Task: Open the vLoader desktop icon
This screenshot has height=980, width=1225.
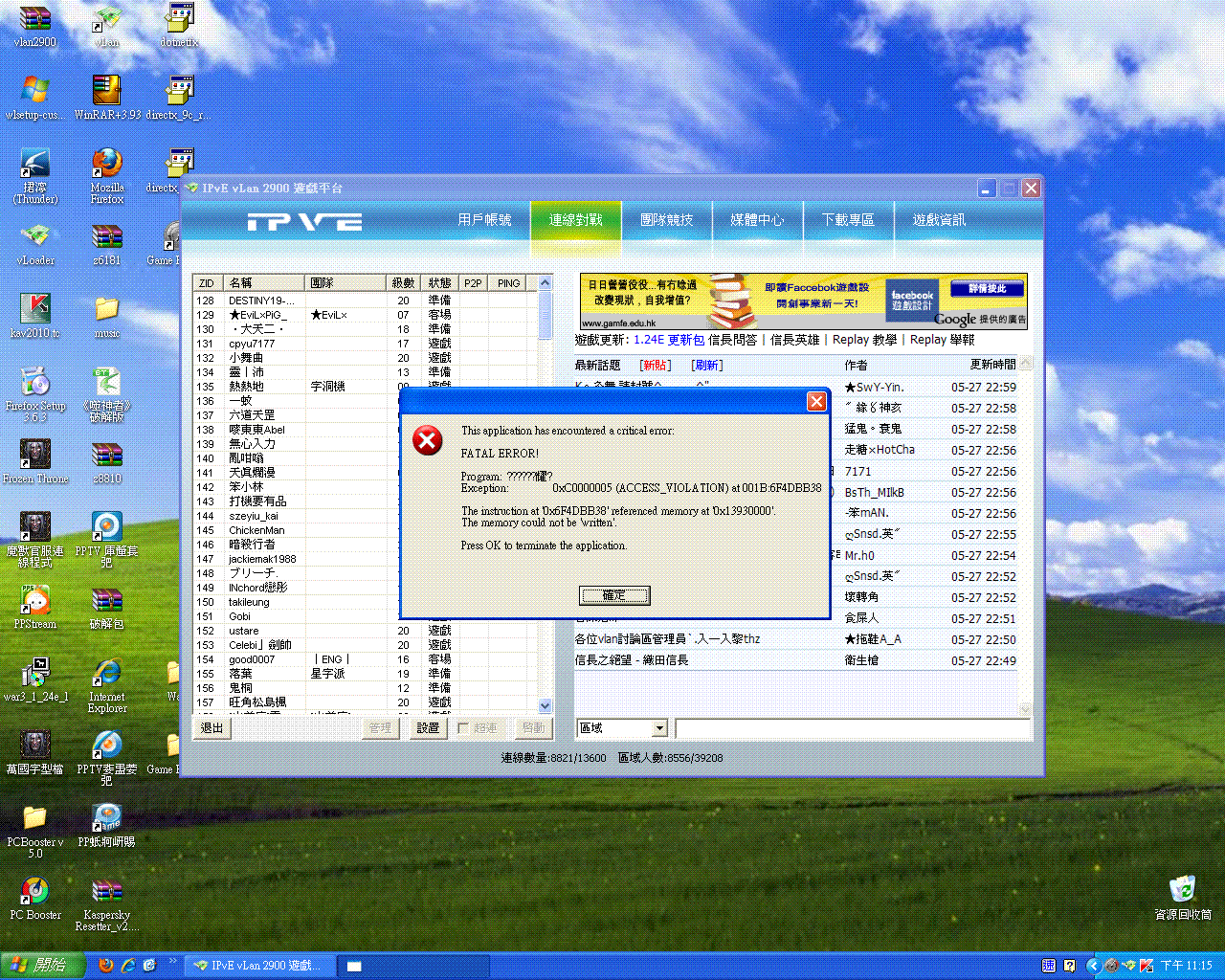Action: [x=35, y=237]
